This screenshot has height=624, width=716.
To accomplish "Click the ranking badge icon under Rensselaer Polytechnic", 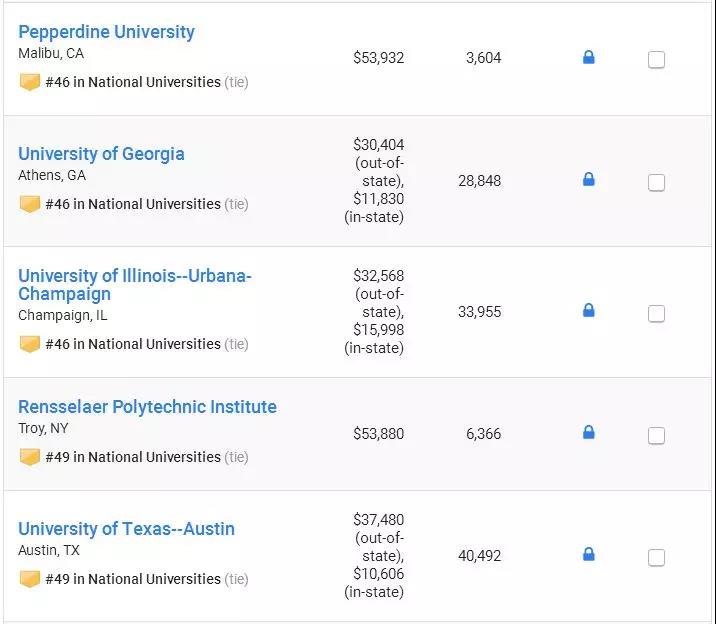I will pos(29,457).
